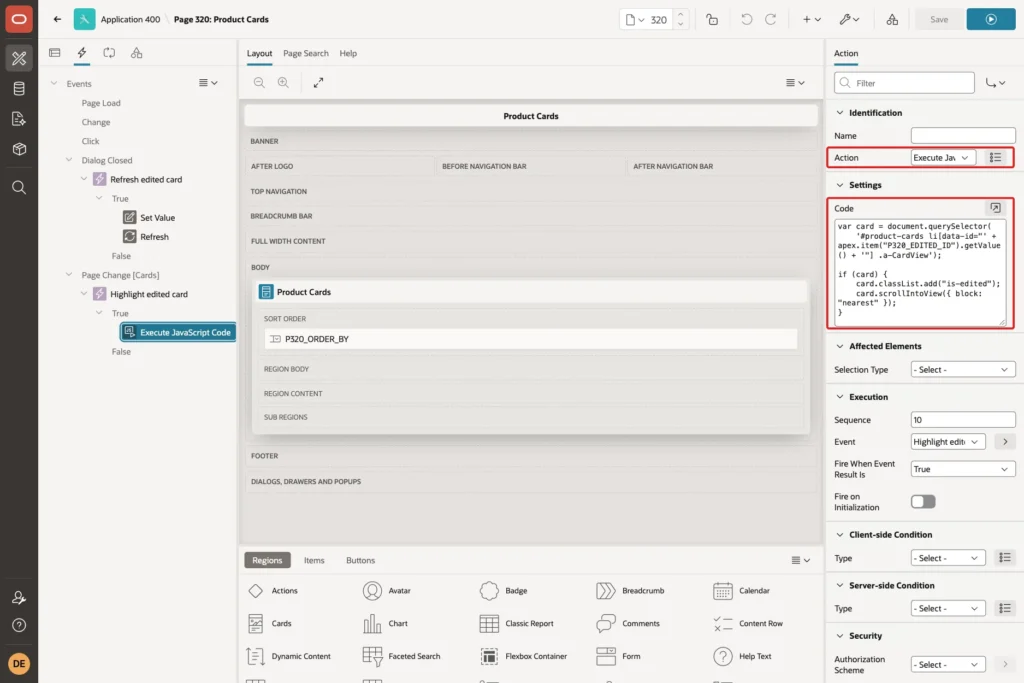Image resolution: width=1024 pixels, height=683 pixels.
Task: Click the Filter properties field
Action: [x=904, y=83]
